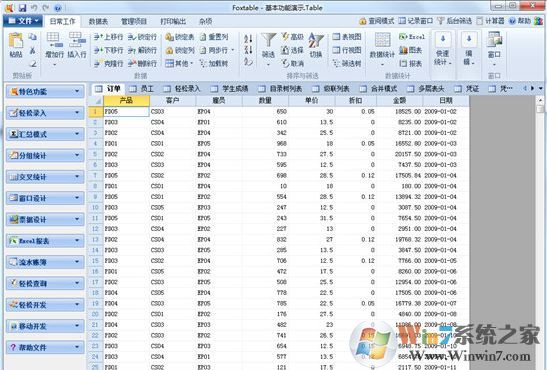Open the 员工 table tab
Viewport: 547px width, 370px height.
click(x=141, y=89)
